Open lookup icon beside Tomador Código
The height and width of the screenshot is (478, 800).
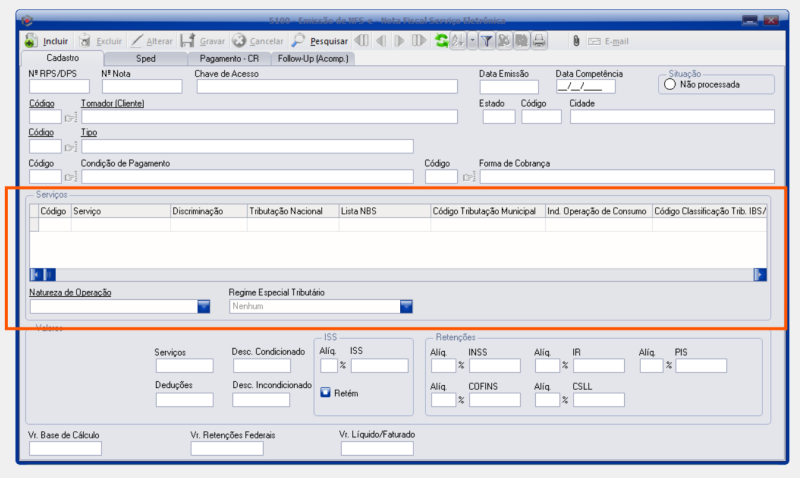(71, 117)
